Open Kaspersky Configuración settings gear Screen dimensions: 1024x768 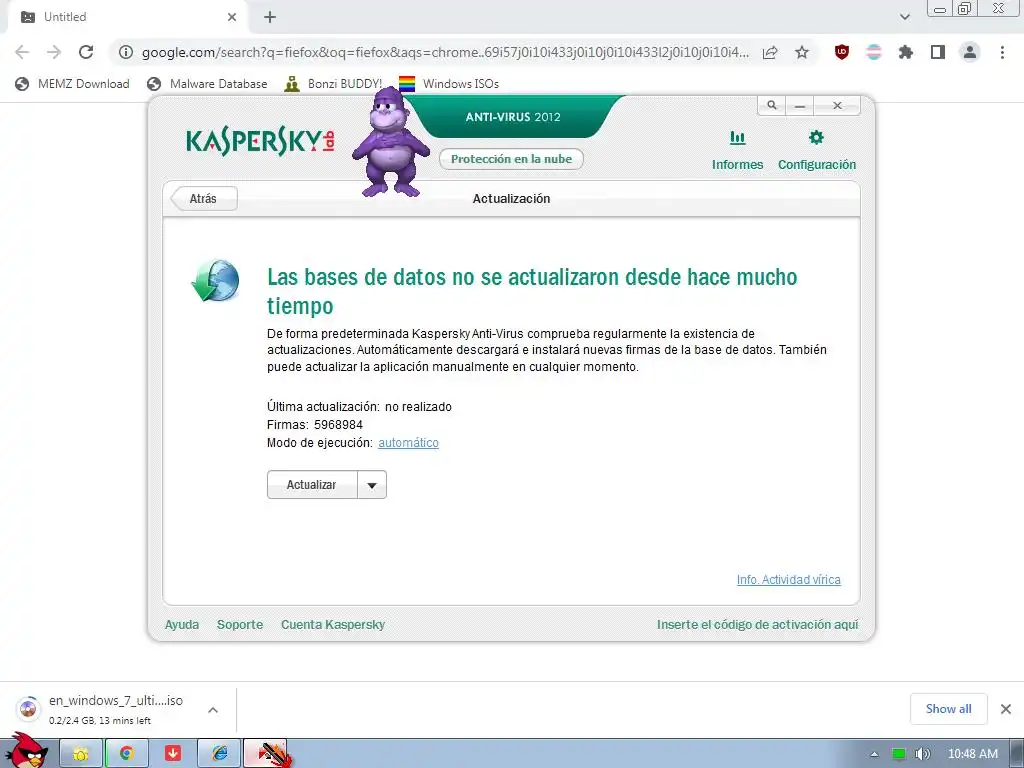(816, 150)
